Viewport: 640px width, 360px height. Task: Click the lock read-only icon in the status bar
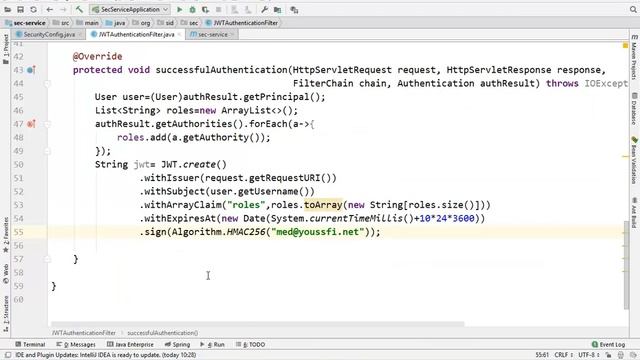(609, 355)
